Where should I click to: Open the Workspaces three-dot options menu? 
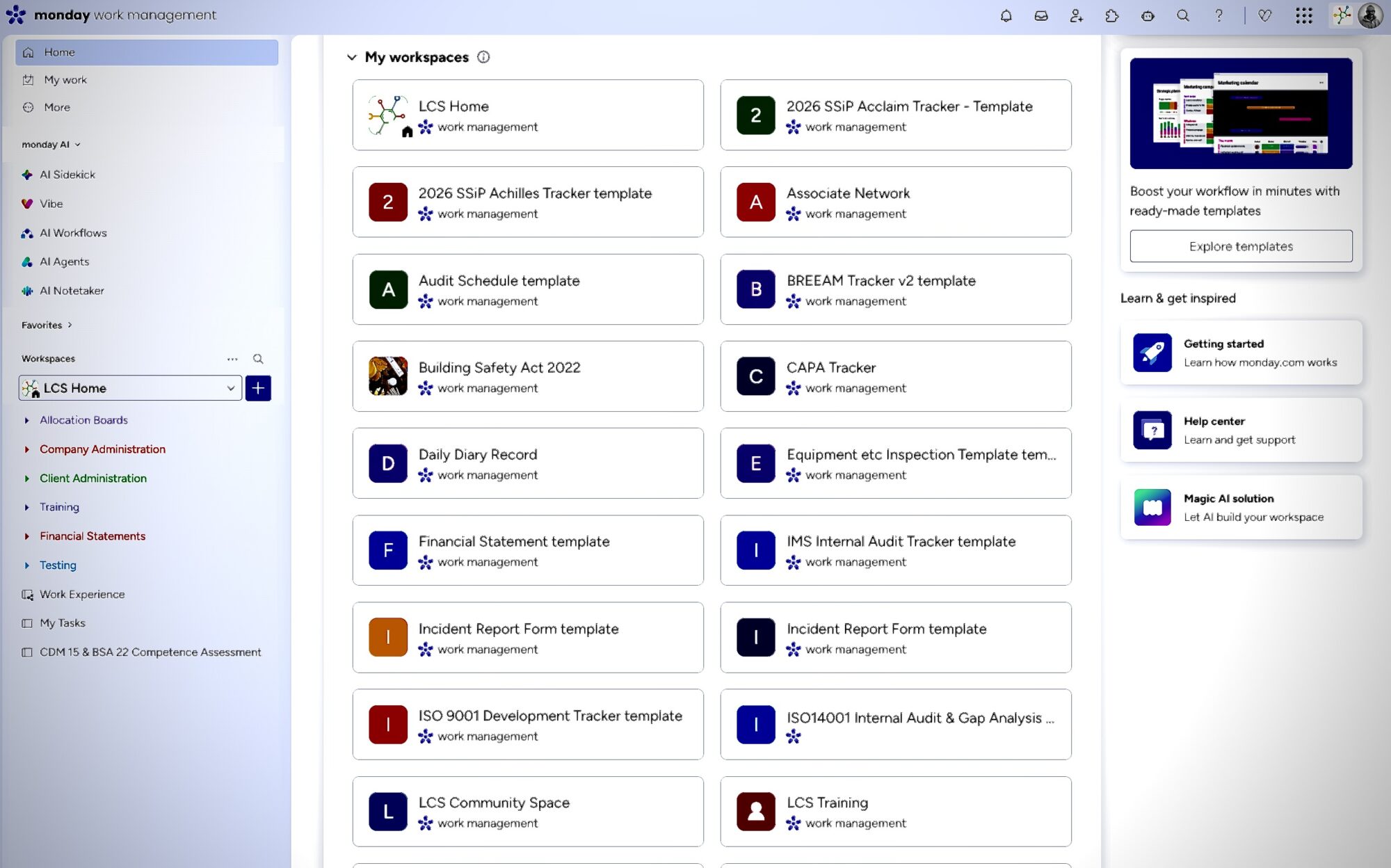coord(232,359)
